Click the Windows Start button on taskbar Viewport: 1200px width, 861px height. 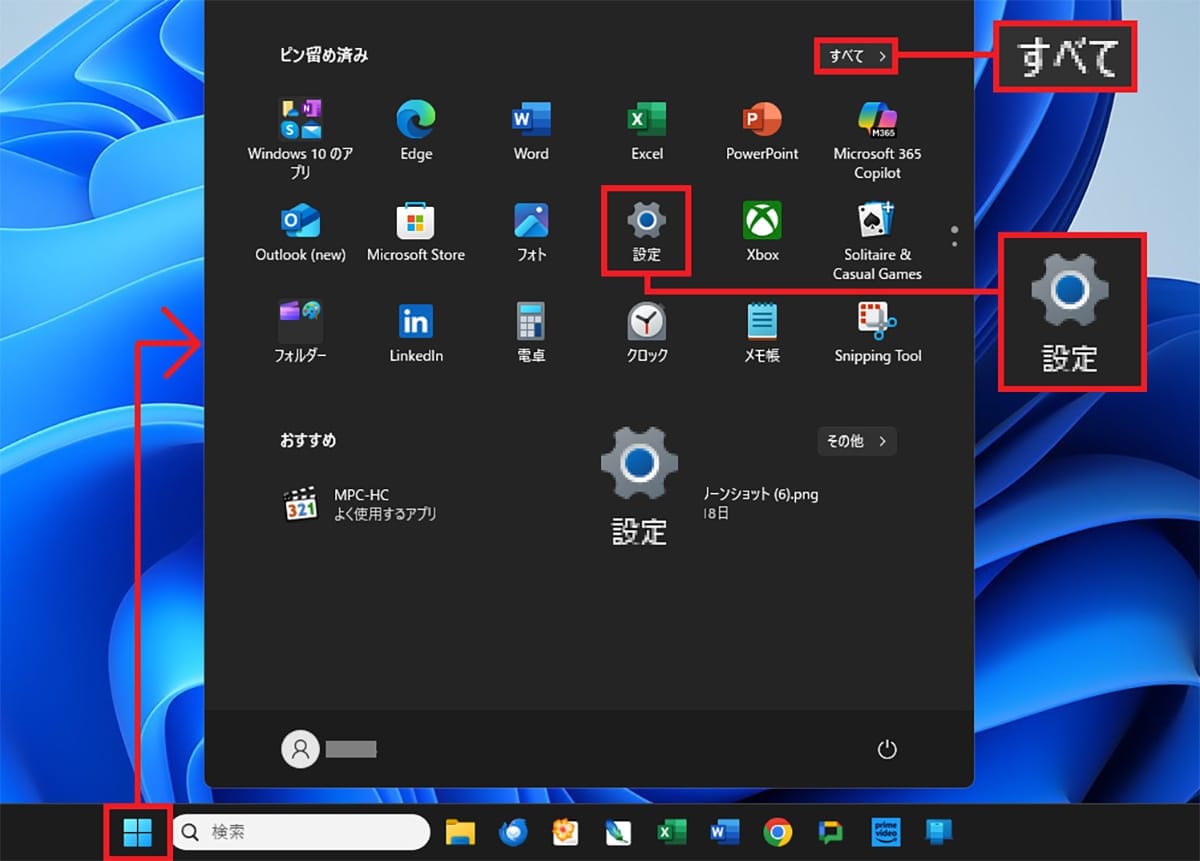pos(138,832)
